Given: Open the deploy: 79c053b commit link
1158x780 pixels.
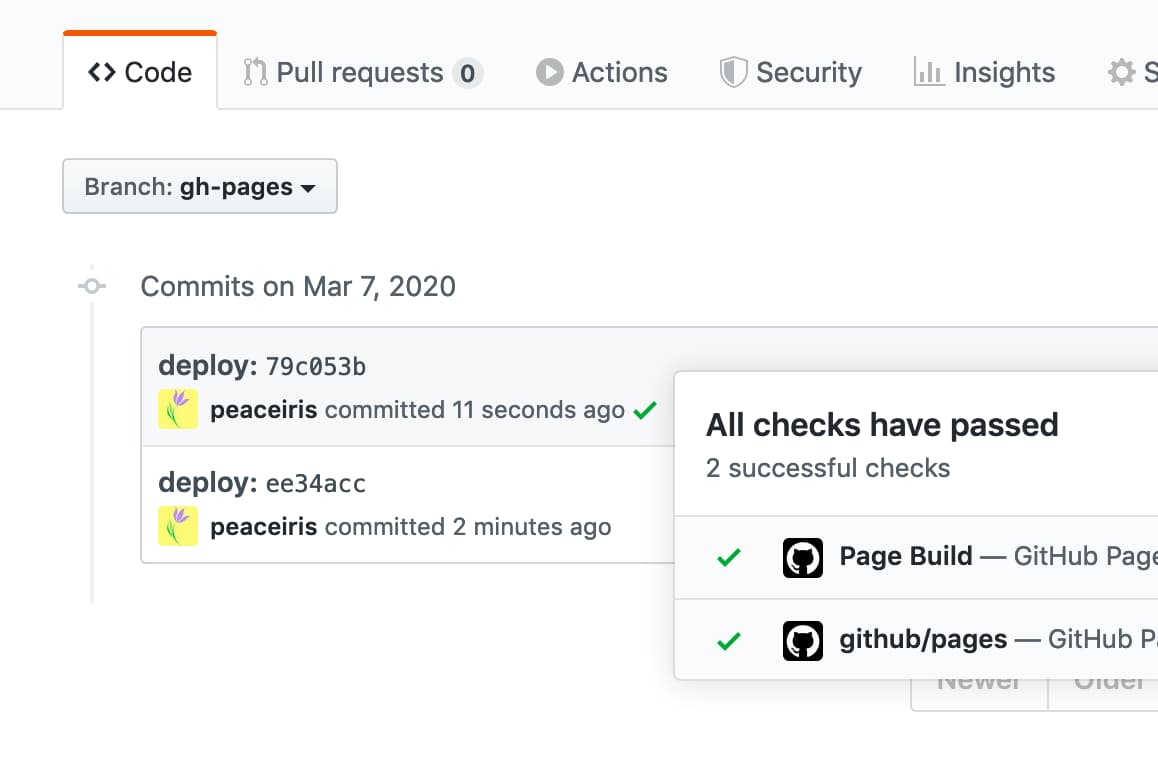Looking at the screenshot, I should point(262,366).
